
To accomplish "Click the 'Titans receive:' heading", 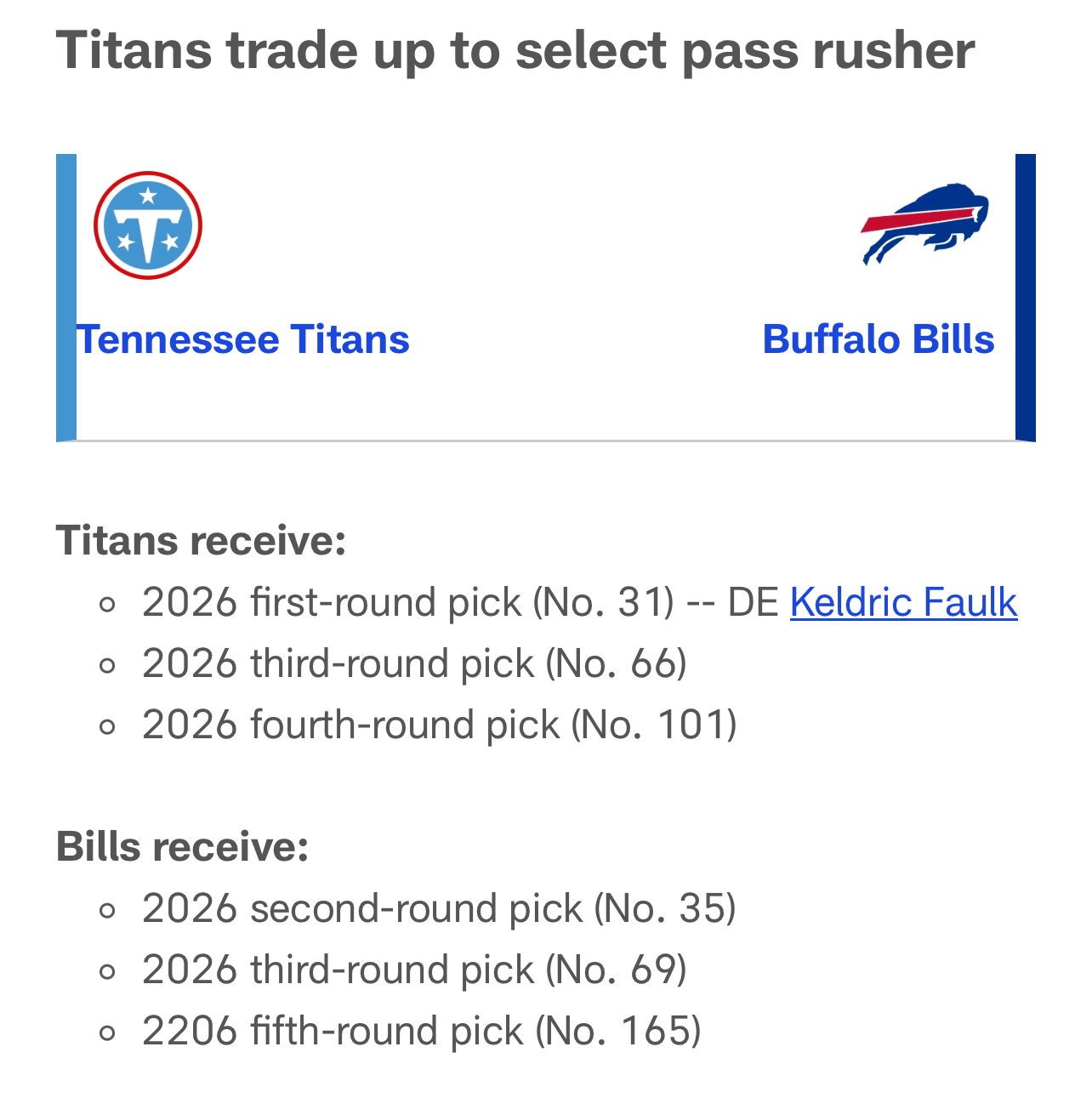I will point(202,540).
